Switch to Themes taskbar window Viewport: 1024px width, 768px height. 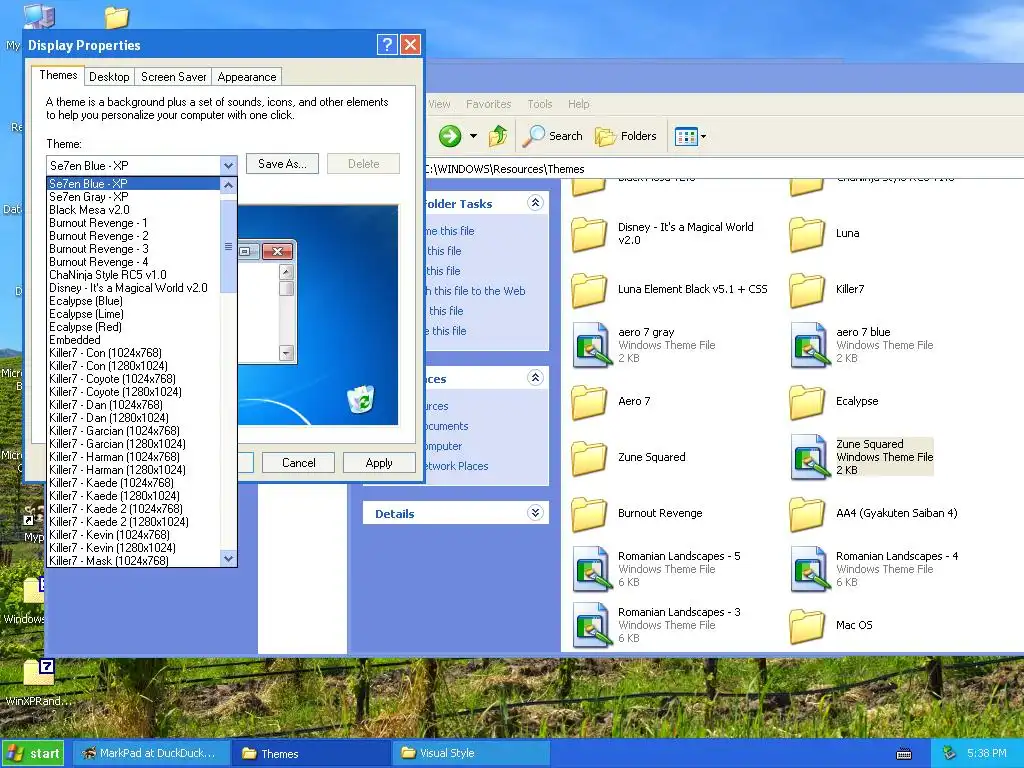point(312,754)
